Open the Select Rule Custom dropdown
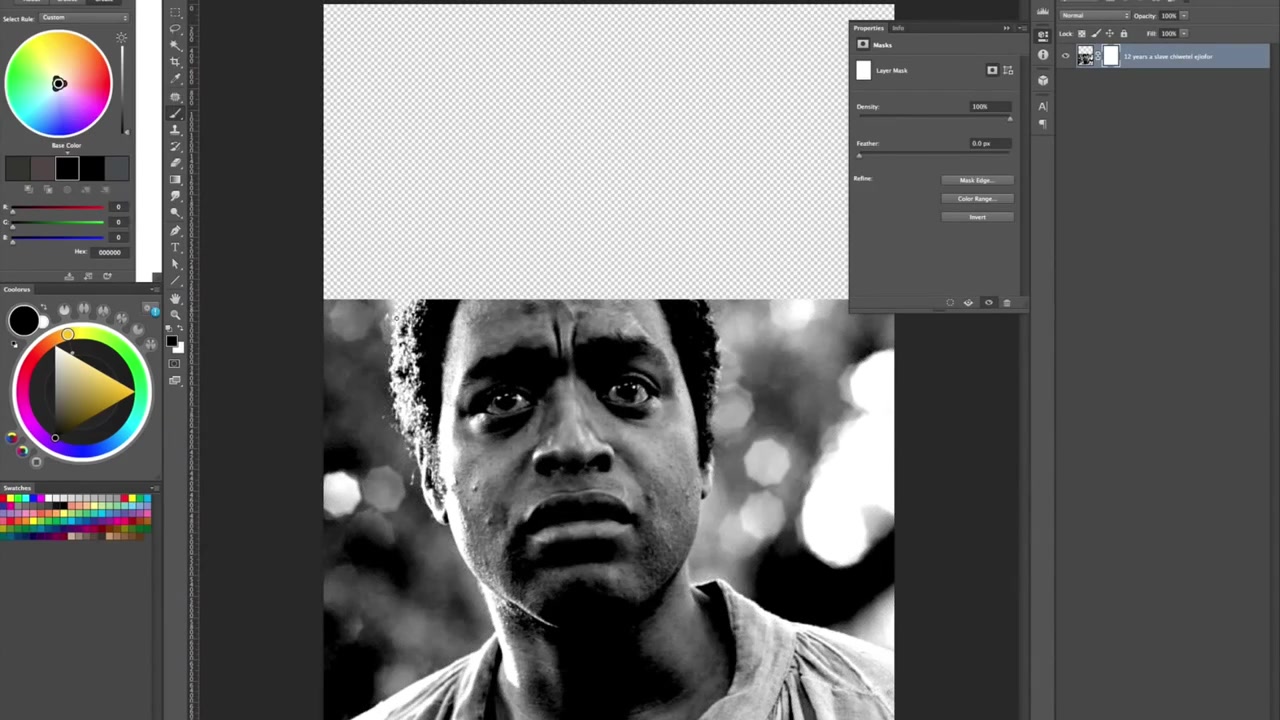 (x=84, y=17)
